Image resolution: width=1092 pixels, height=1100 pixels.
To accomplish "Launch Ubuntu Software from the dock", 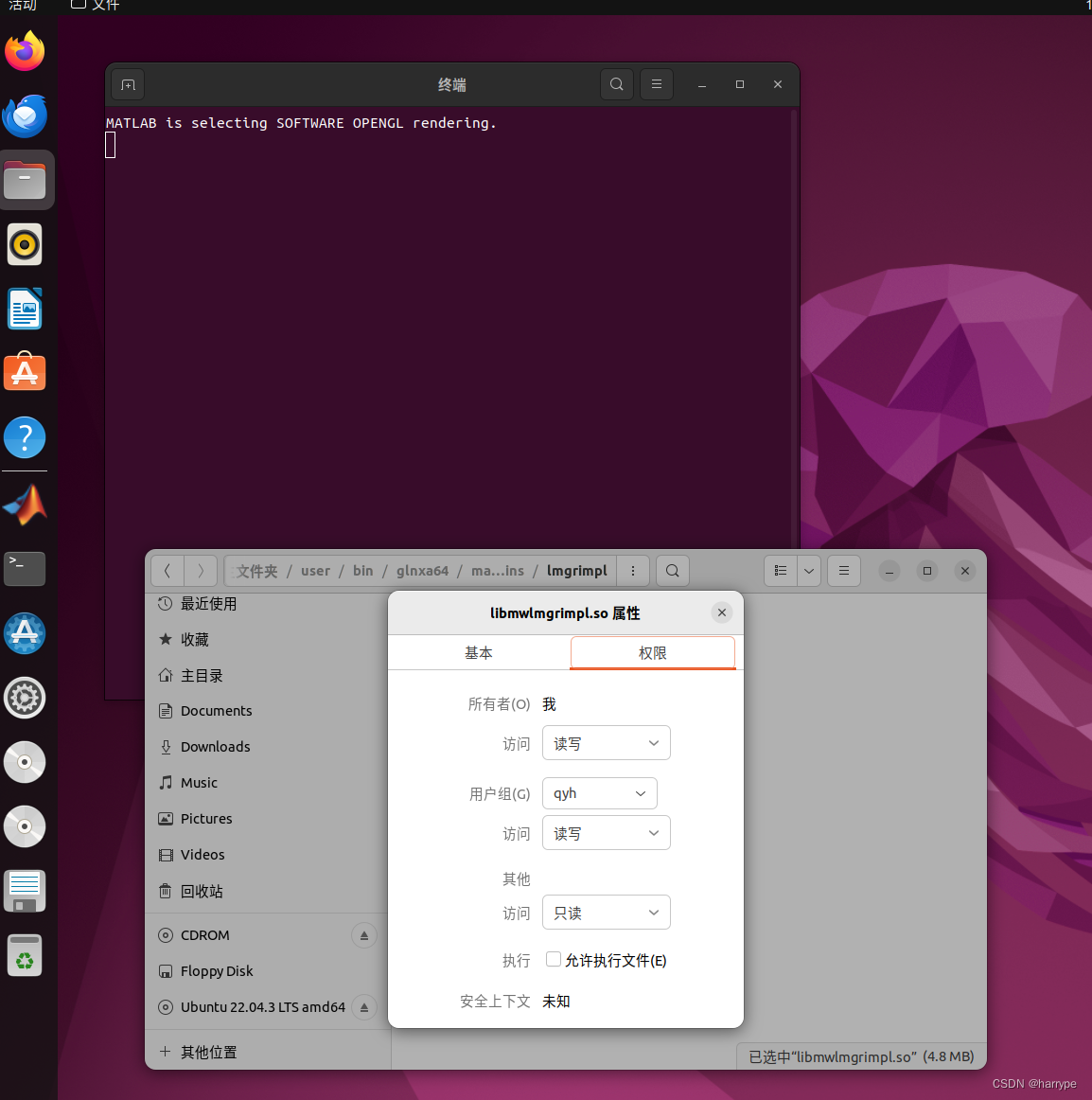I will tap(25, 372).
